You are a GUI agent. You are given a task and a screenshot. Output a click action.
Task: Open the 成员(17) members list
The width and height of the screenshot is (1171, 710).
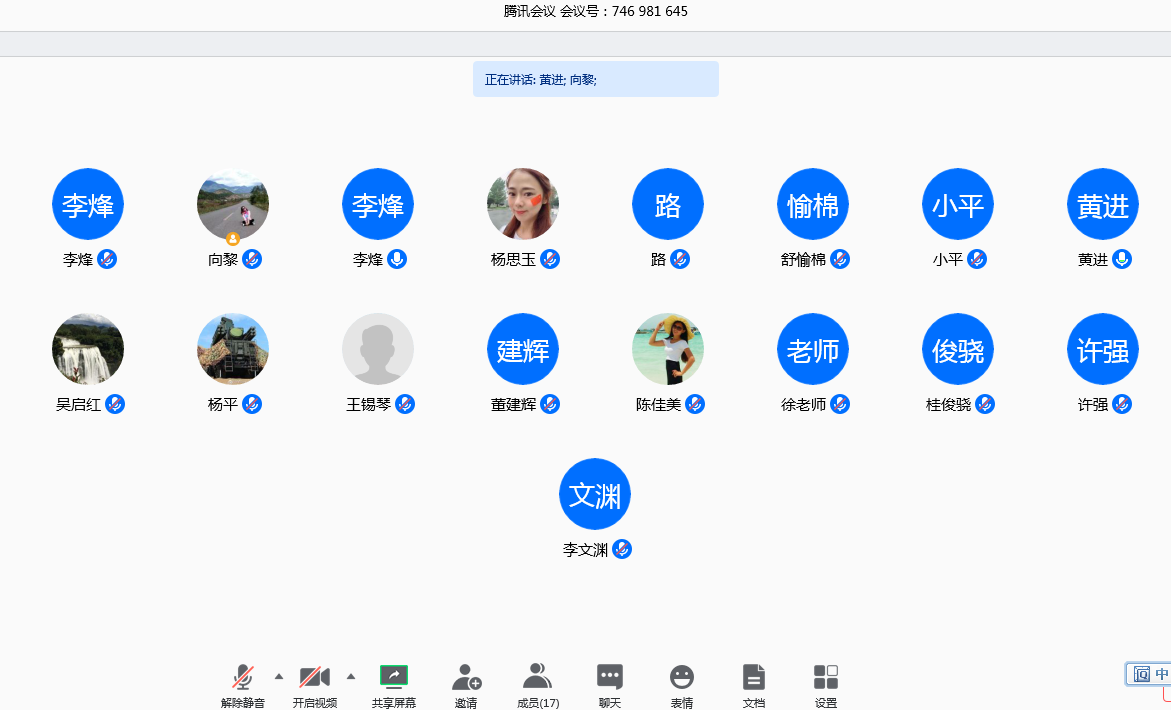click(538, 678)
